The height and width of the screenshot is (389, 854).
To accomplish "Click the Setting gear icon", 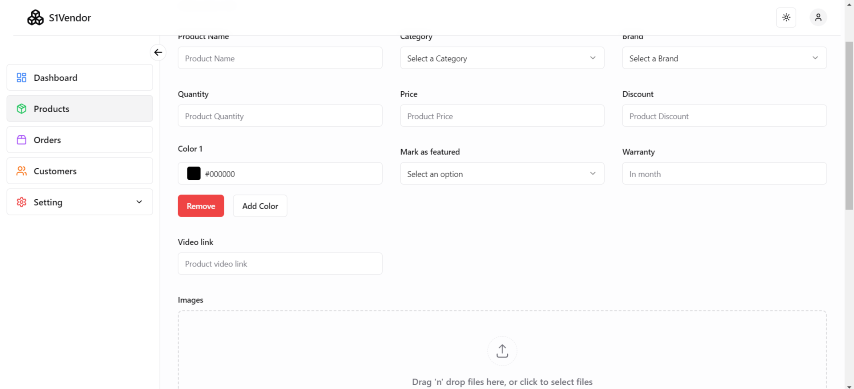I will click(21, 202).
